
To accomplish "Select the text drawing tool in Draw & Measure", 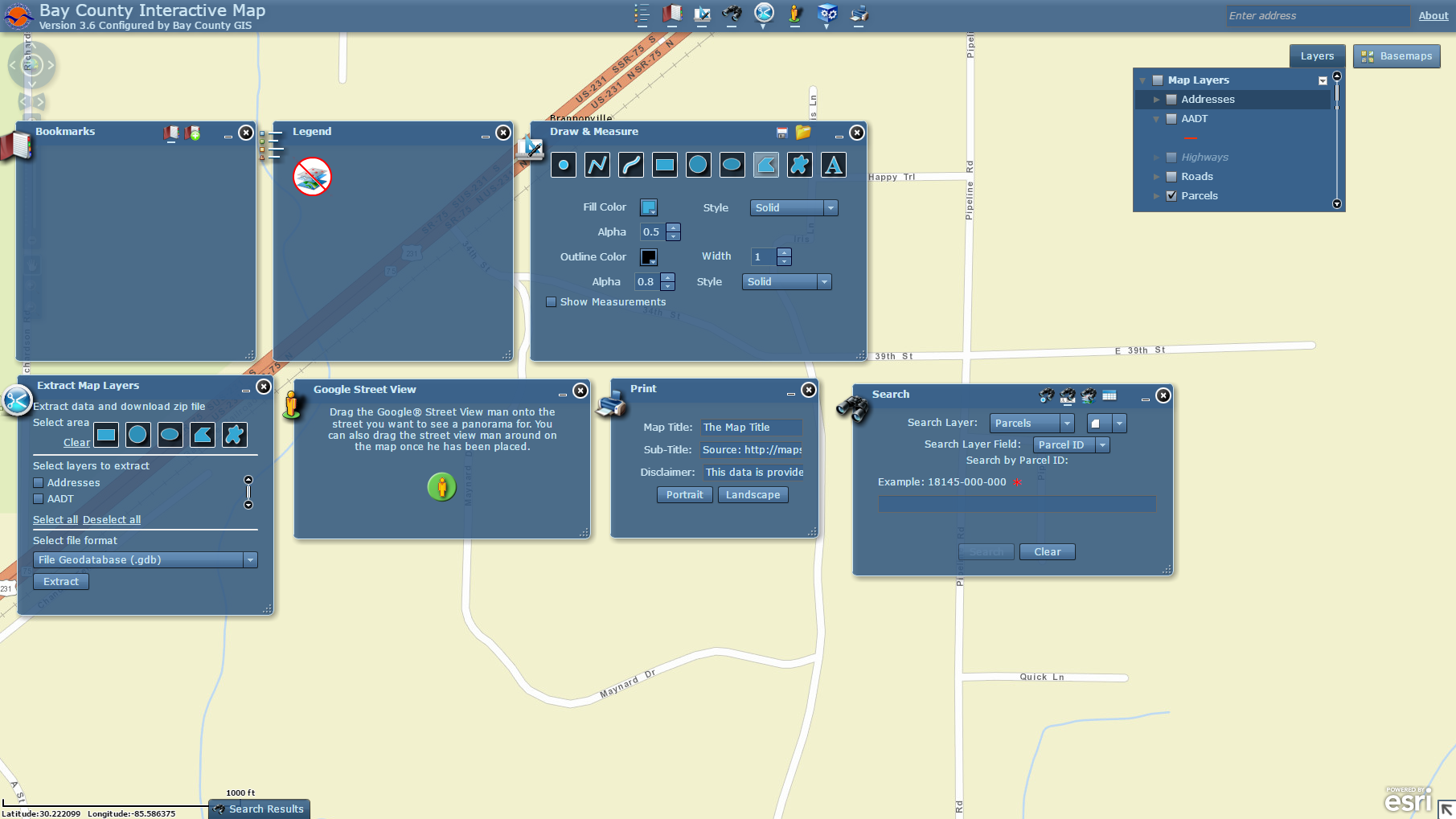I will coord(833,165).
